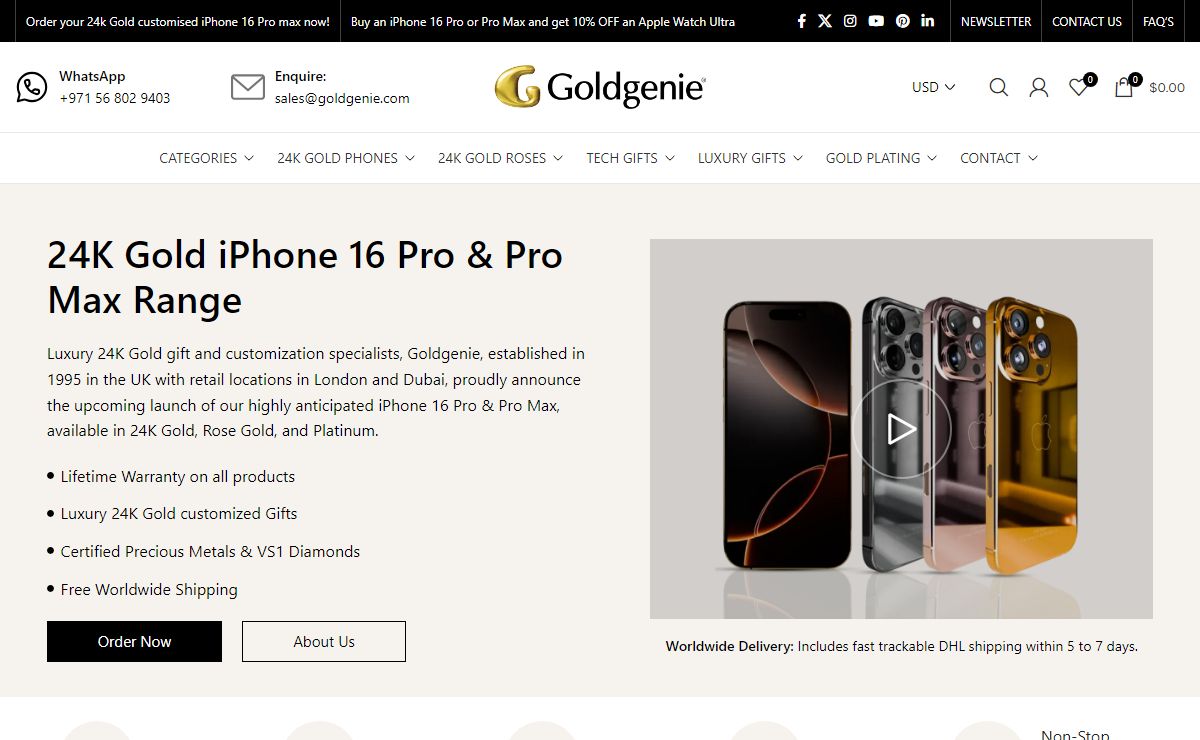Open the Luxury Gifts menu

[750, 158]
